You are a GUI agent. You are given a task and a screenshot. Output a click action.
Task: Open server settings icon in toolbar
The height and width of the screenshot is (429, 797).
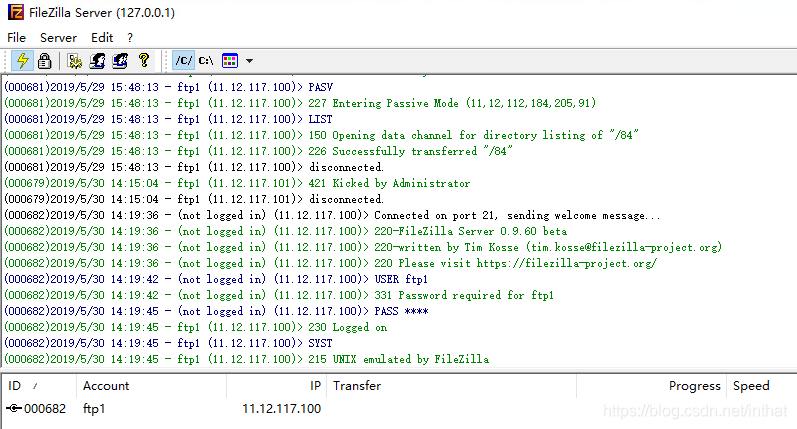[75, 61]
